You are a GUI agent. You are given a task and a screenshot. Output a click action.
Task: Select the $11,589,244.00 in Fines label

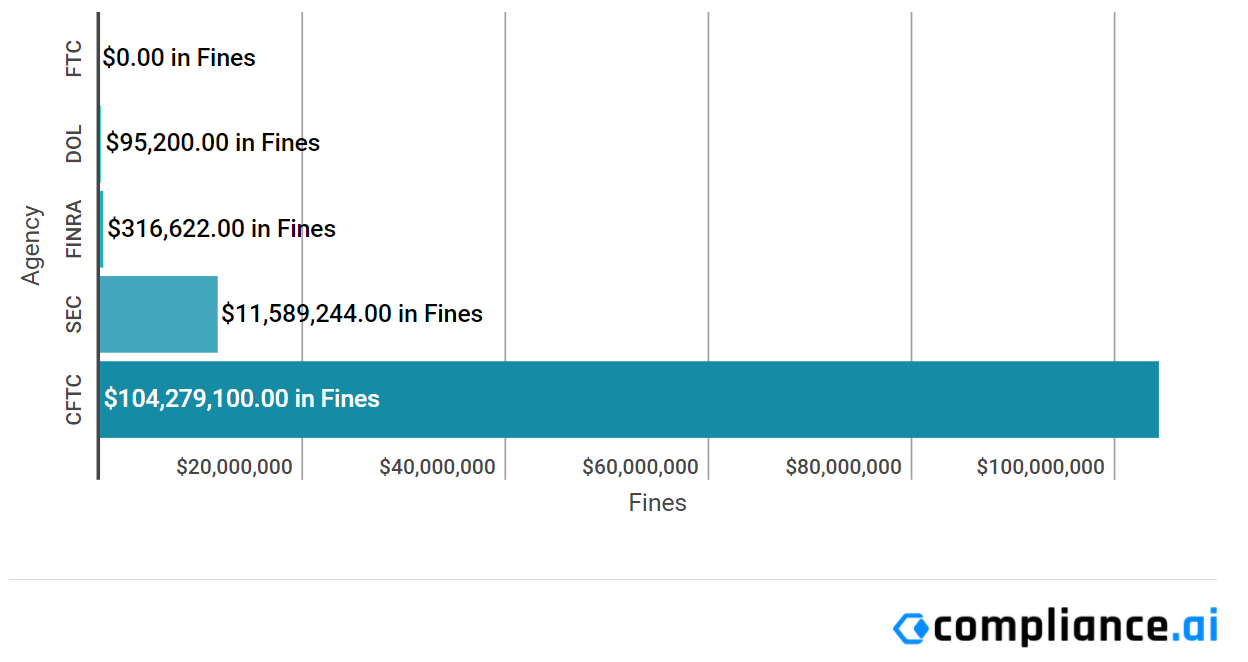point(352,314)
